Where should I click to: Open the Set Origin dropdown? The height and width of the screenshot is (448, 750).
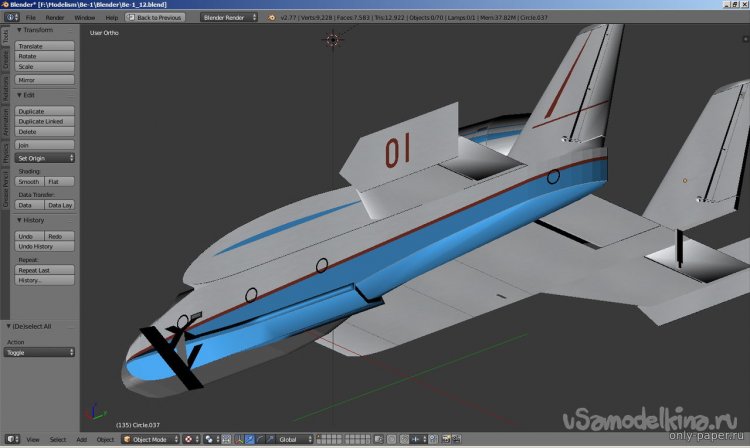click(x=45, y=158)
